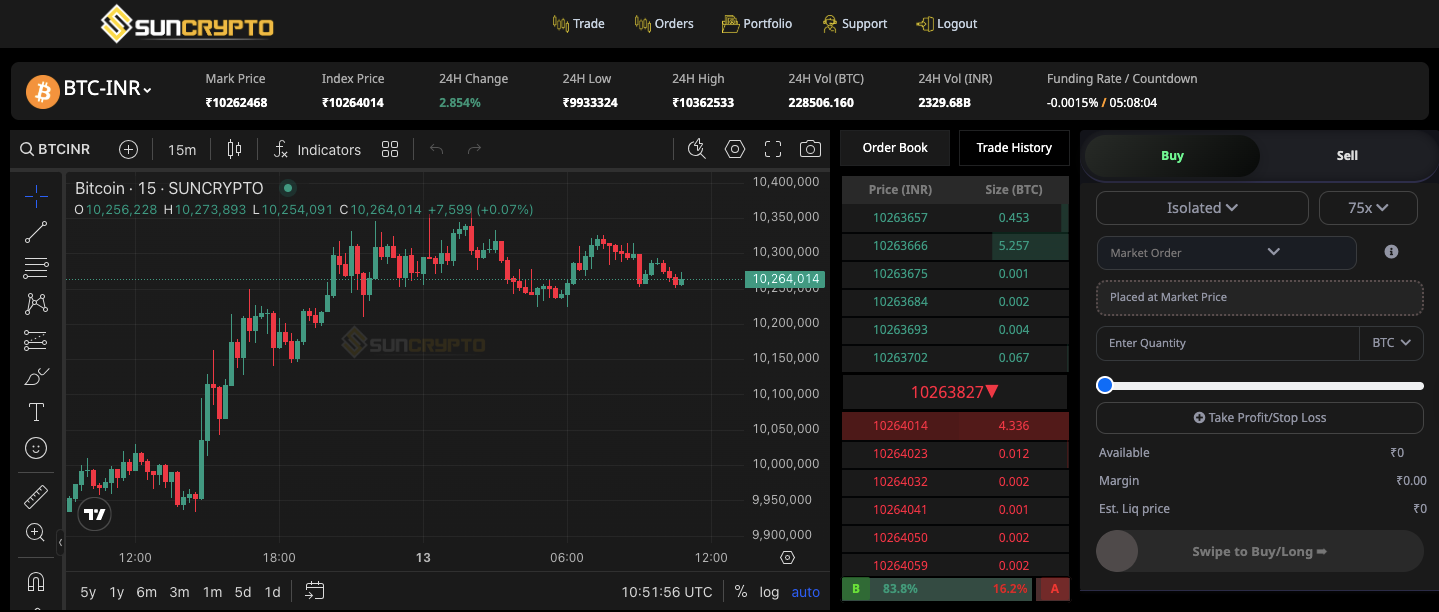Expand the BTC-INR pair selector
This screenshot has width=1439, height=612.
[107, 89]
